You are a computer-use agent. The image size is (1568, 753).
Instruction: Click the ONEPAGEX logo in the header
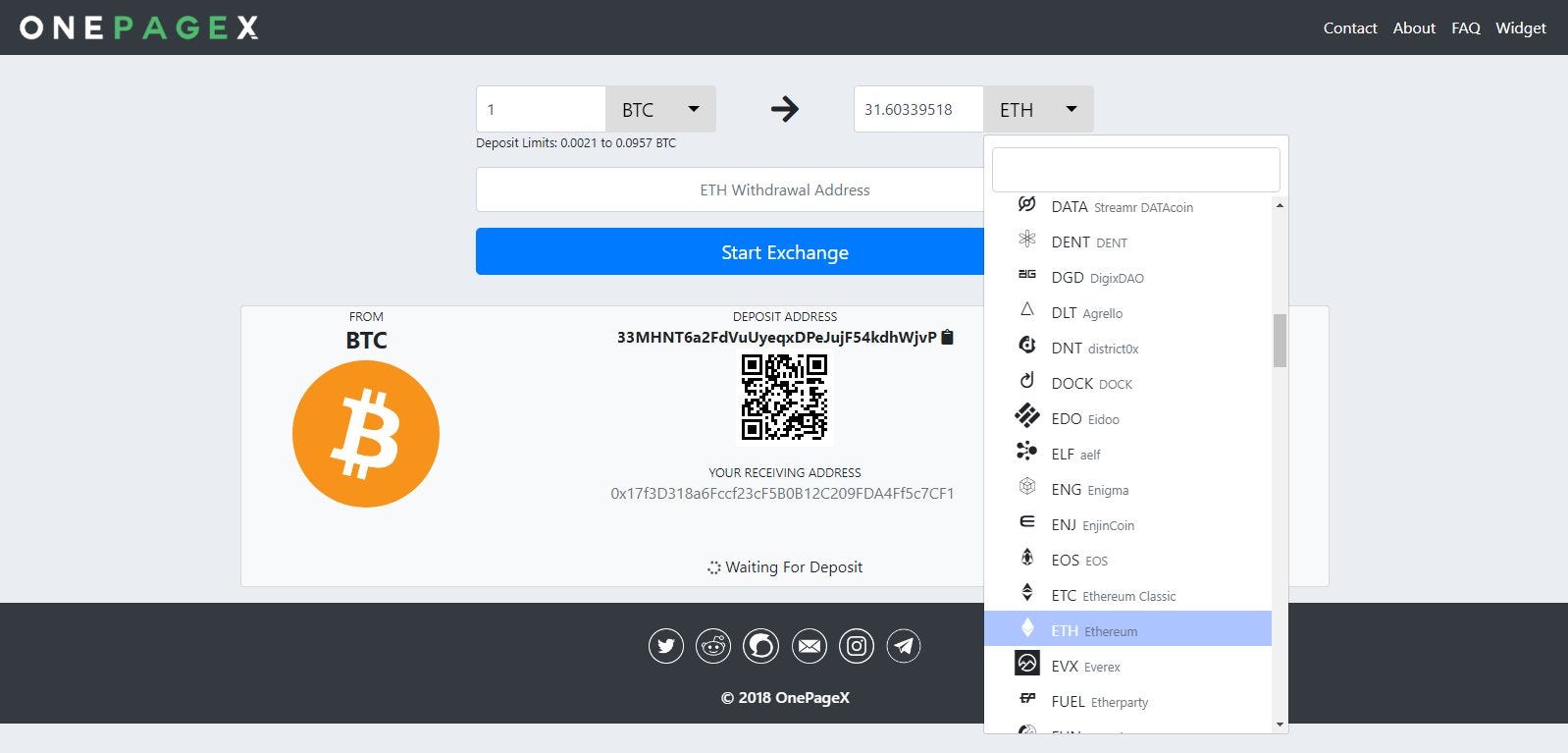click(138, 27)
